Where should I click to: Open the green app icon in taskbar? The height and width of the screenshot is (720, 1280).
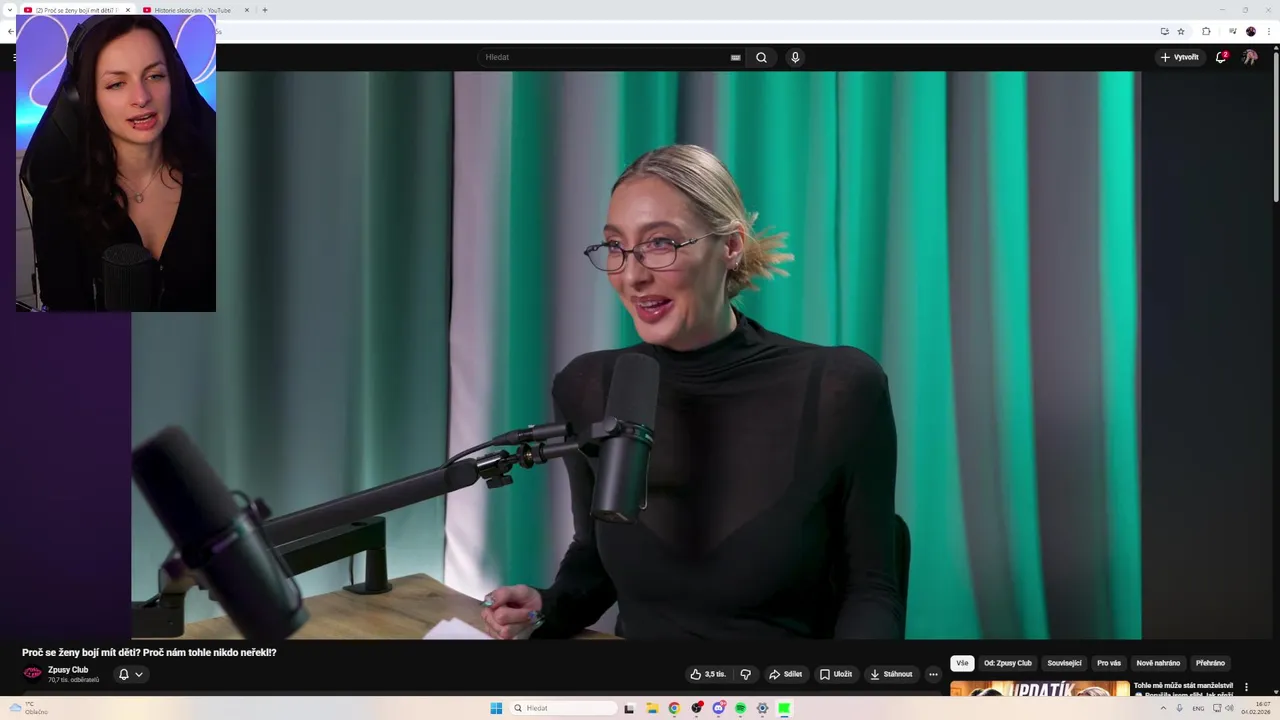click(x=784, y=708)
